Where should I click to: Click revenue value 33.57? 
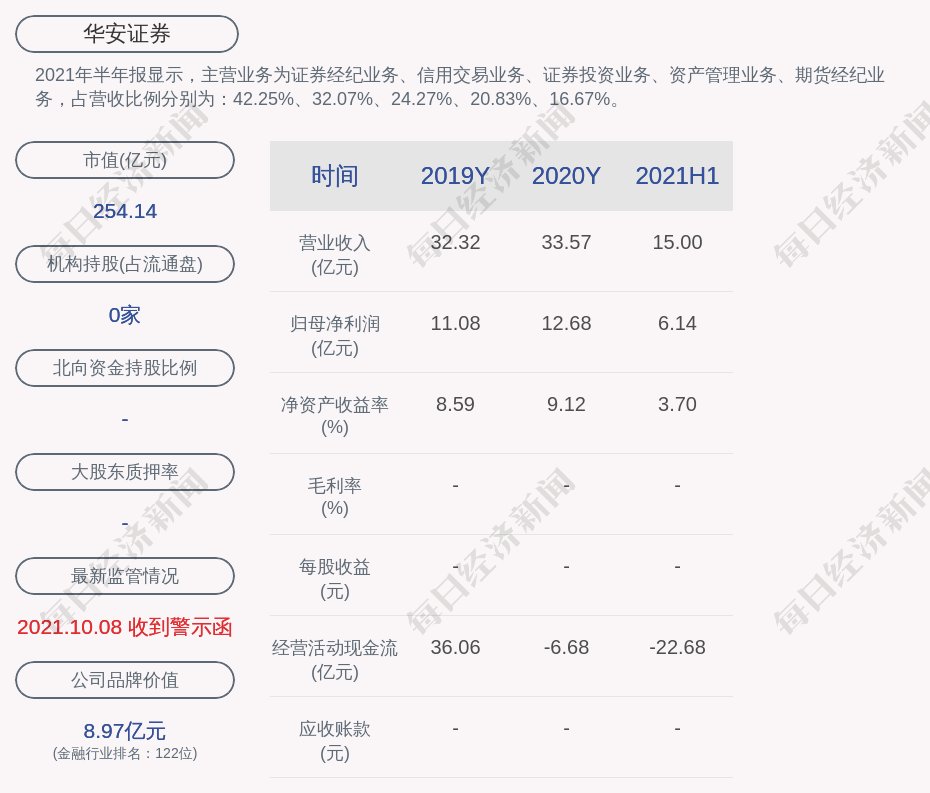(566, 242)
